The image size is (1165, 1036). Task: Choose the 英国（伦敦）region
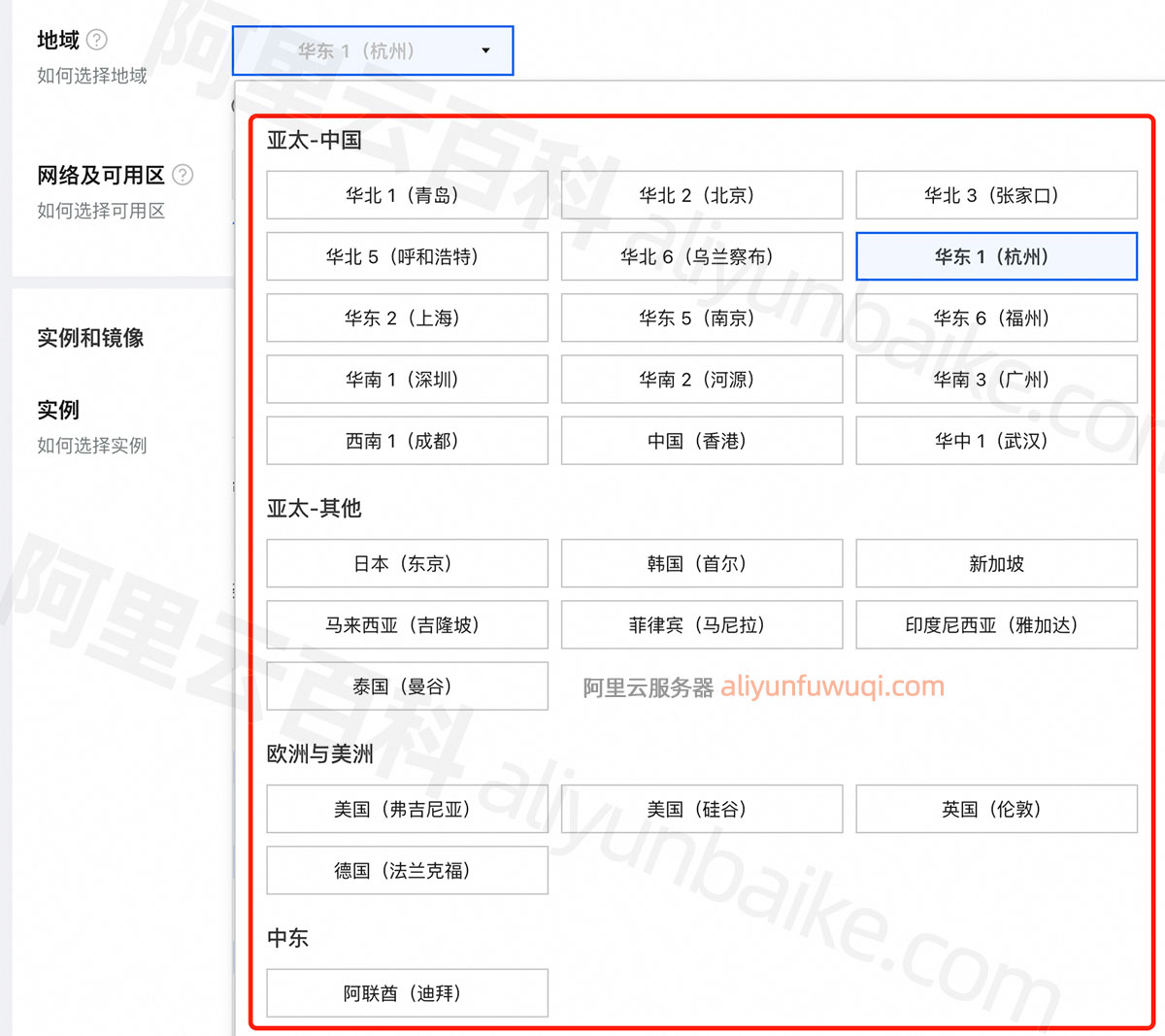(996, 810)
